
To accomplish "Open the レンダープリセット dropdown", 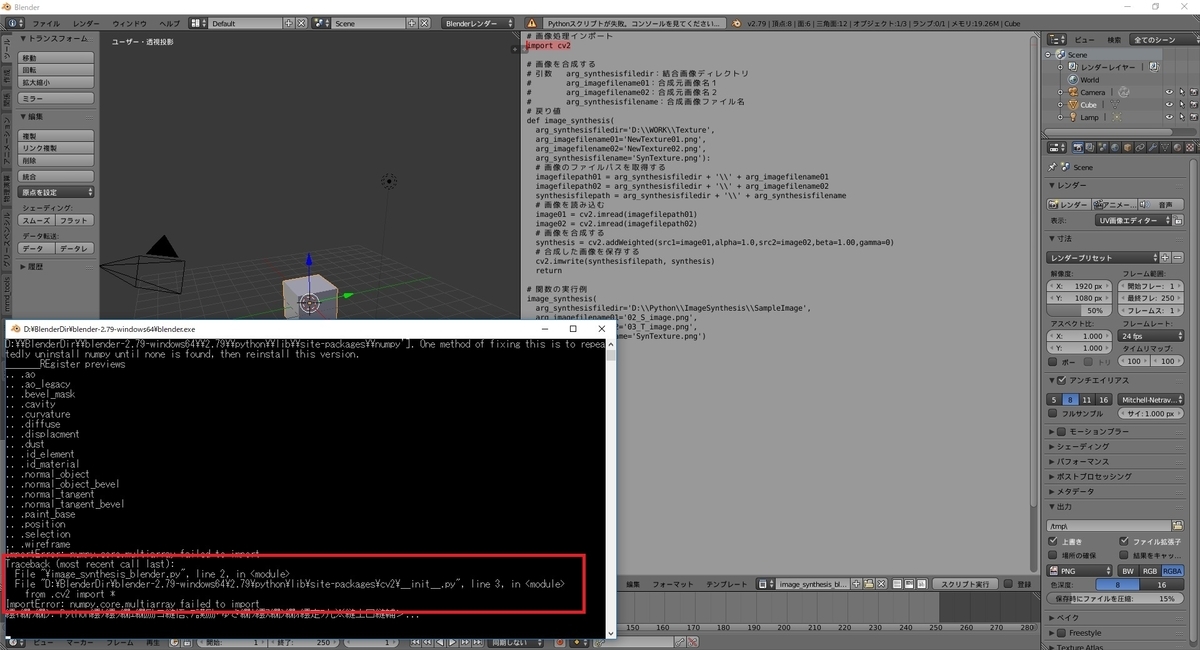I will pyautogui.click(x=1104, y=258).
